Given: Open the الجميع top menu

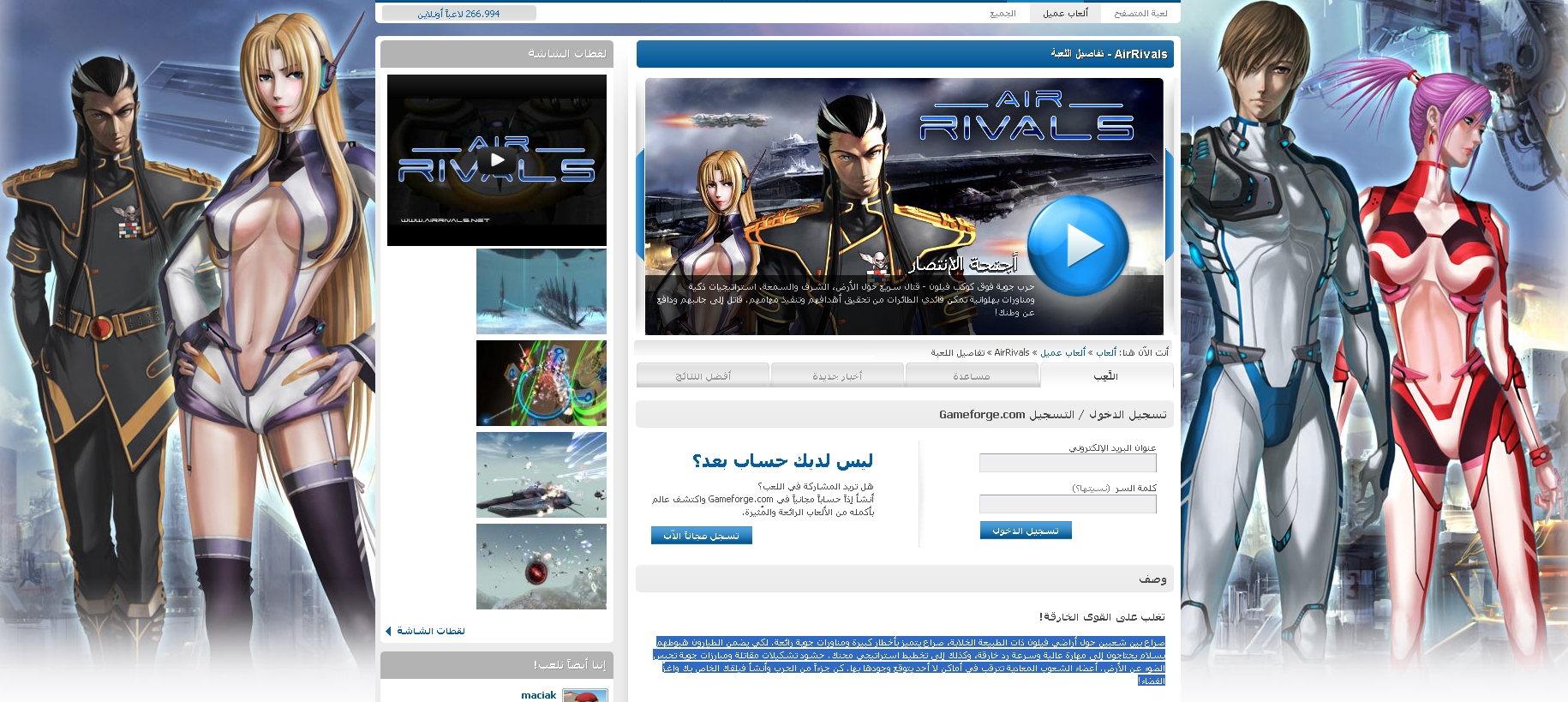Looking at the screenshot, I should (1002, 13).
